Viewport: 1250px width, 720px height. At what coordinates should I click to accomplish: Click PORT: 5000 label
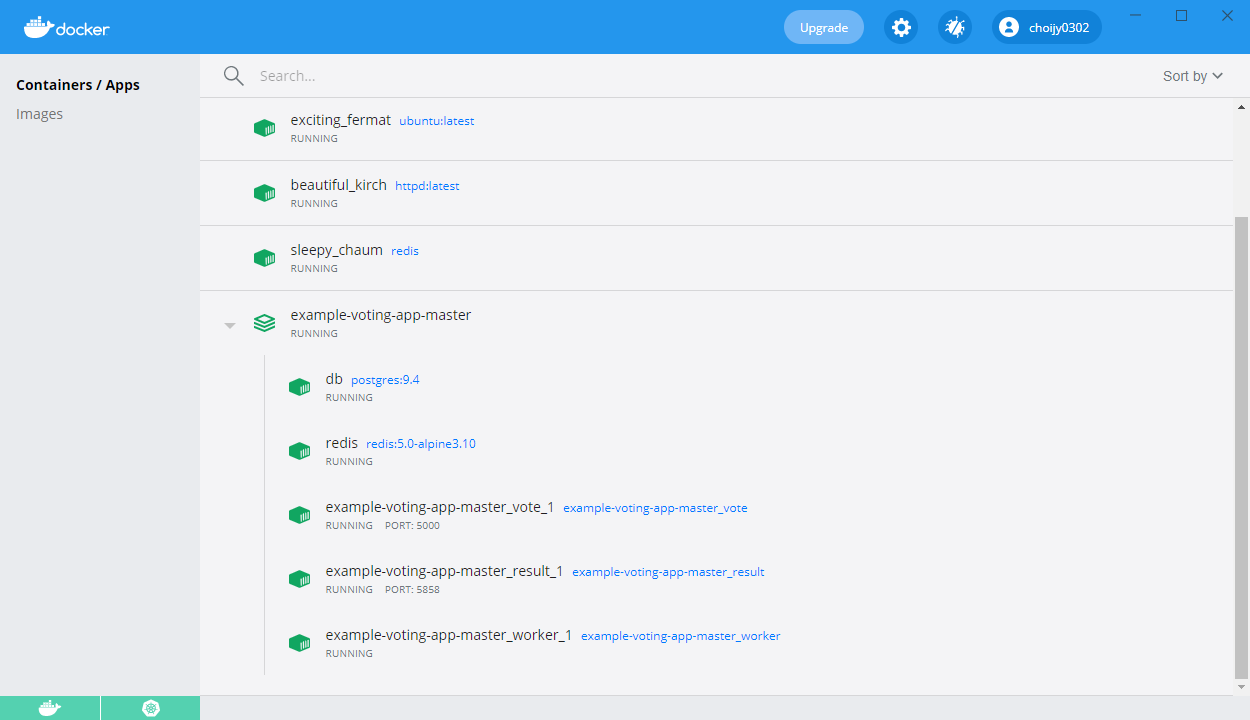tap(412, 526)
